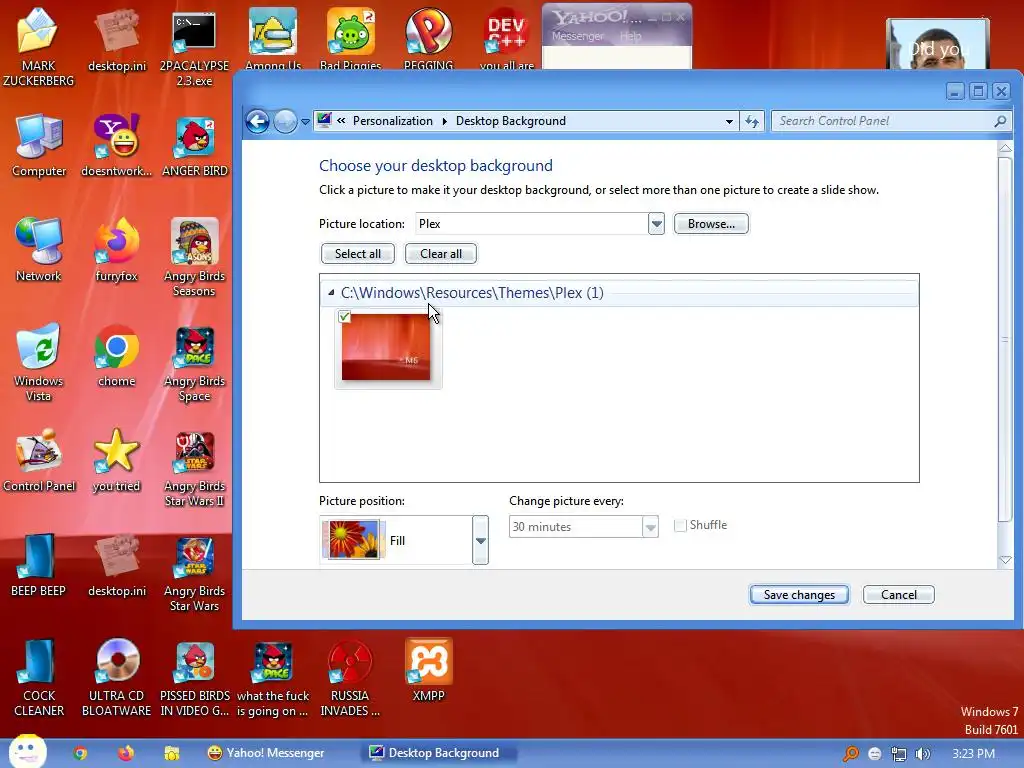
Task: Open the Start button smiley orb
Action: 27,751
